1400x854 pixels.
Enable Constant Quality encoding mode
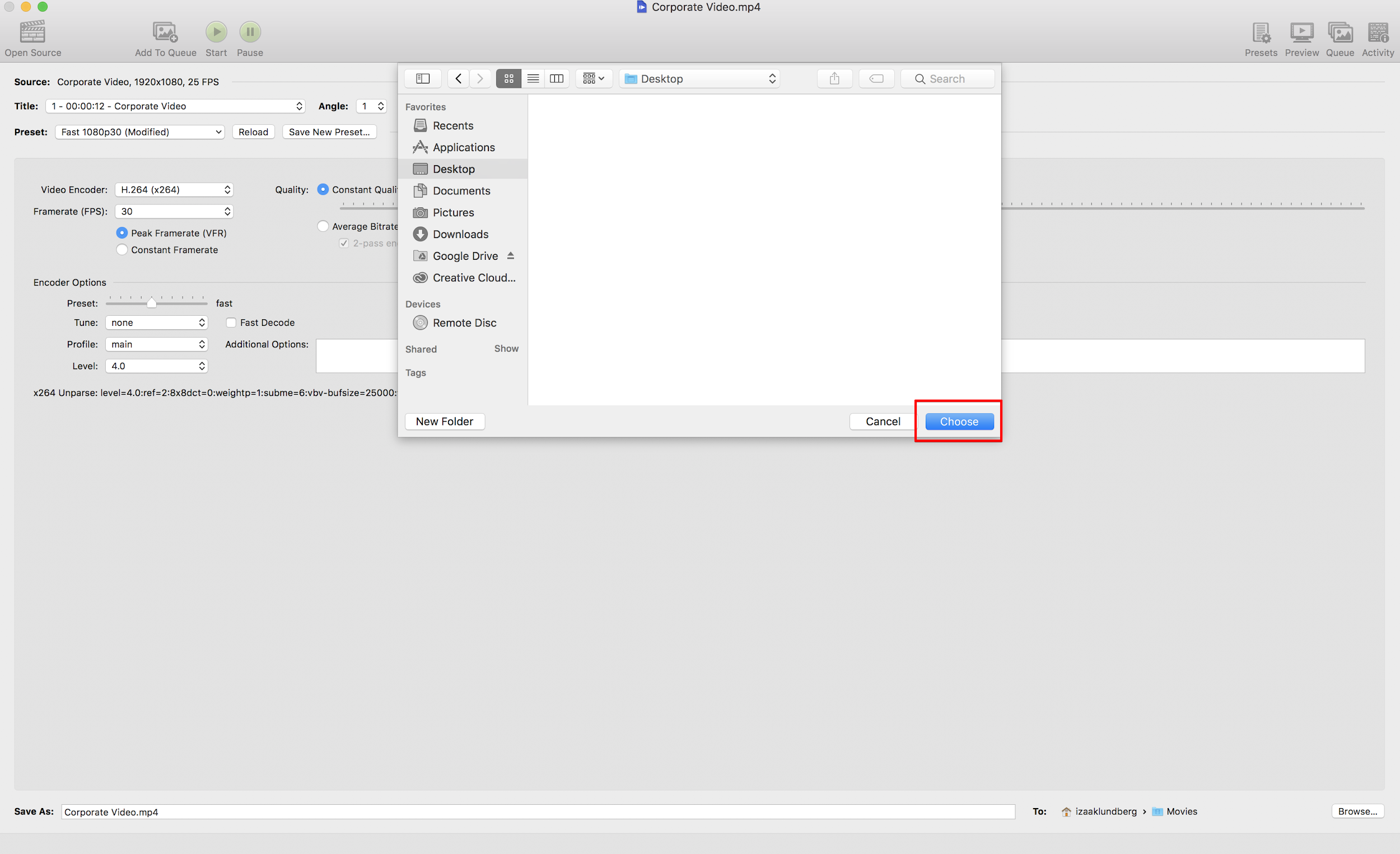(322, 189)
